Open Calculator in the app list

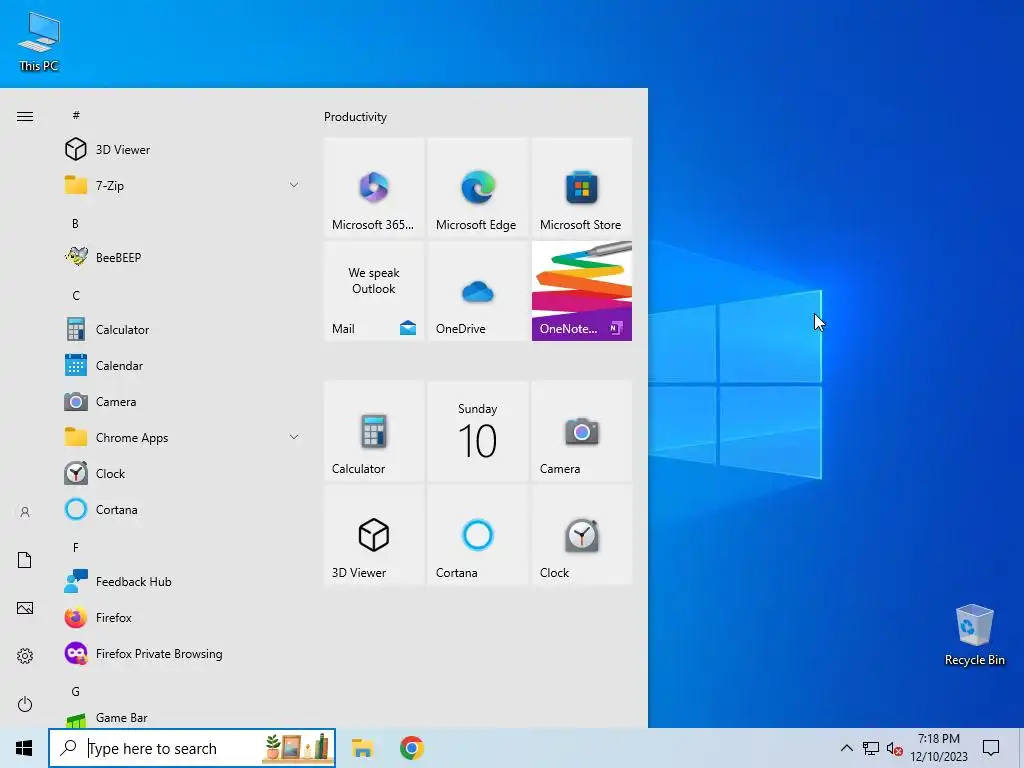pyautogui.click(x=182, y=329)
